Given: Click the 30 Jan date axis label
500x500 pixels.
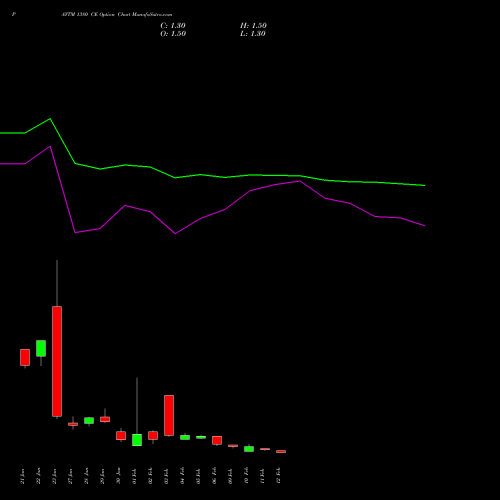Looking at the screenshot, I should point(118,476).
